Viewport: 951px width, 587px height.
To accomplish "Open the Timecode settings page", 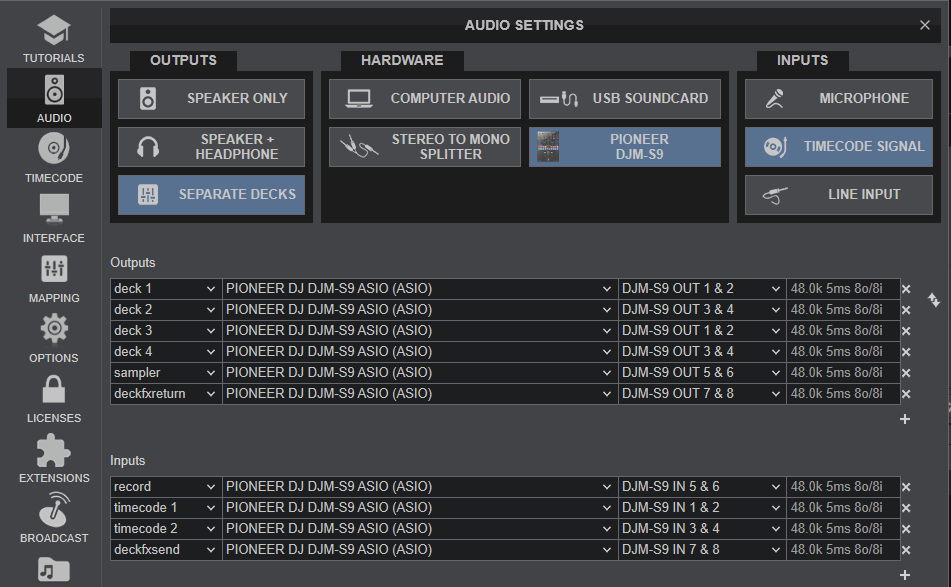I will click(x=54, y=158).
